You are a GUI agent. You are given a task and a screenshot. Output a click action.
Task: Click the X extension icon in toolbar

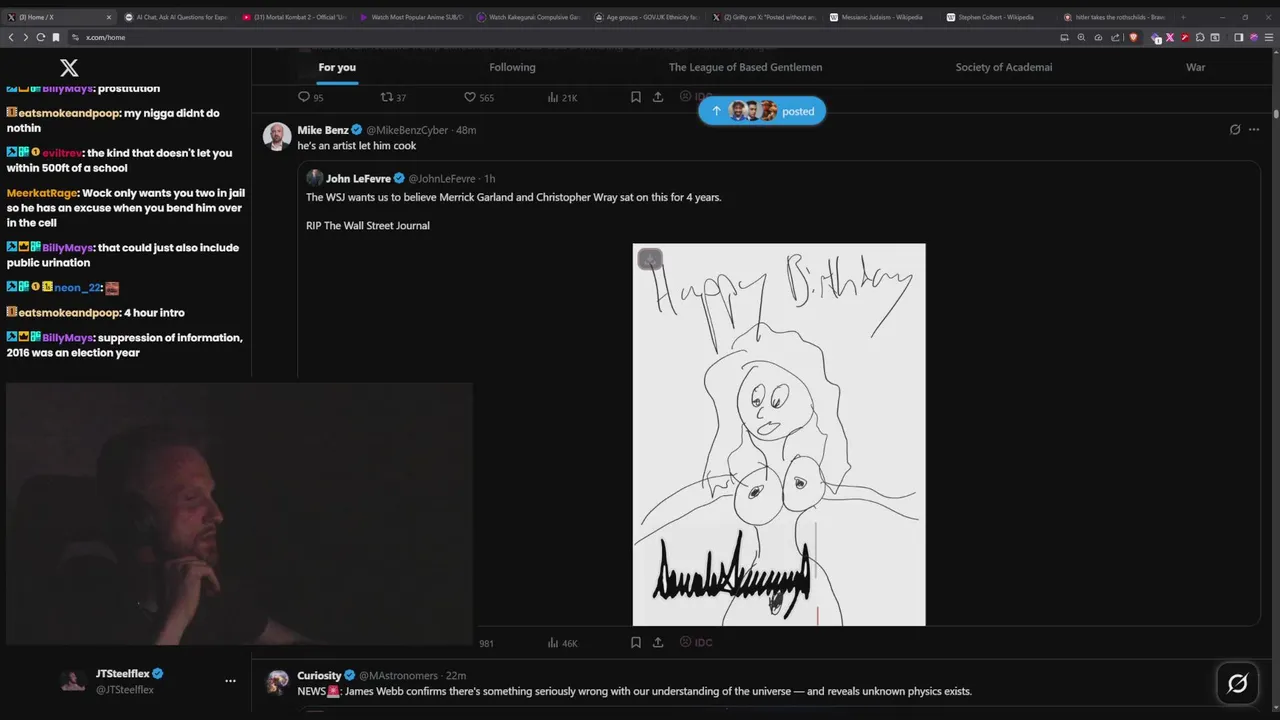1170,37
